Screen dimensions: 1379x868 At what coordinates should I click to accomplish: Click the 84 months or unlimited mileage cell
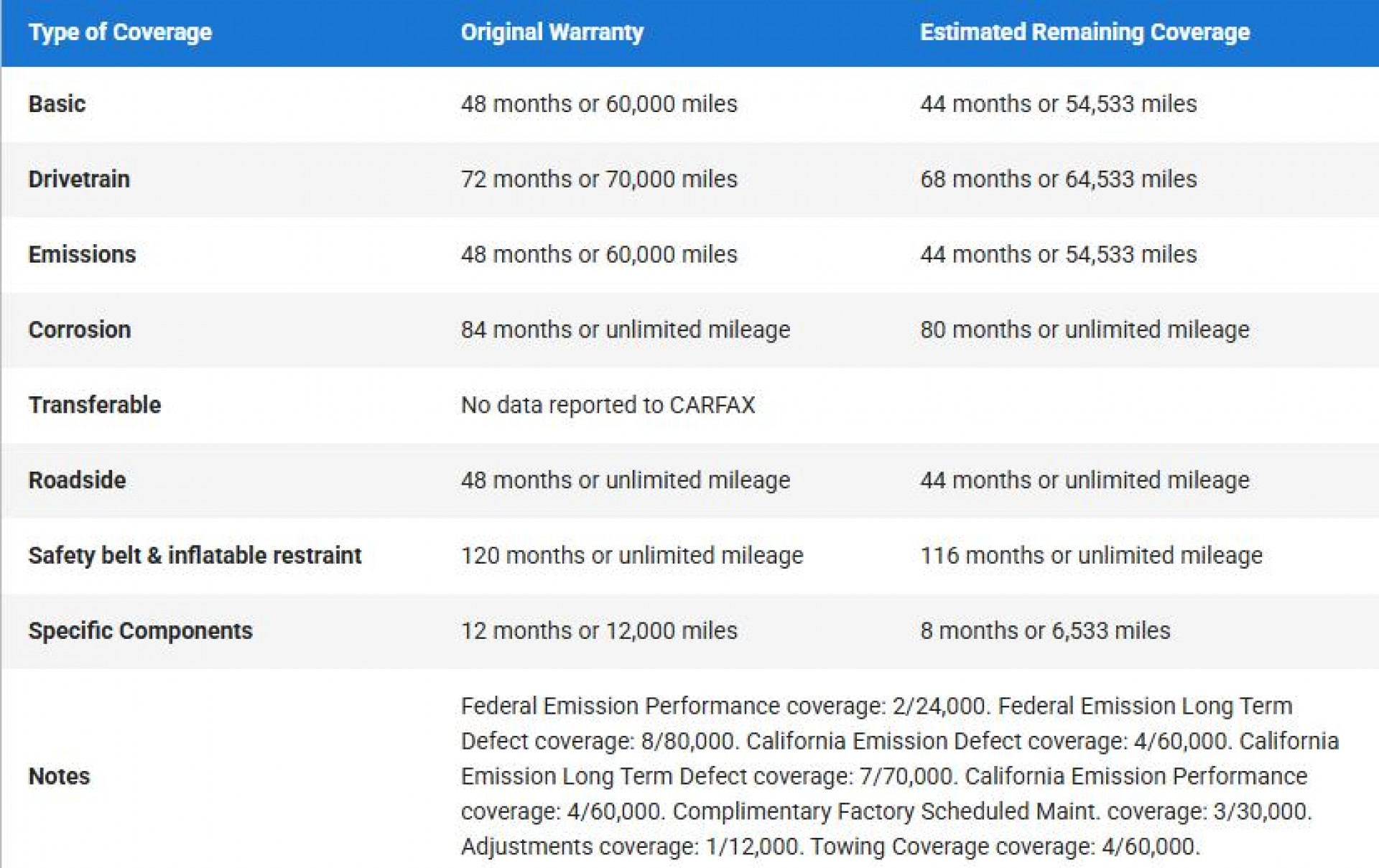(625, 330)
